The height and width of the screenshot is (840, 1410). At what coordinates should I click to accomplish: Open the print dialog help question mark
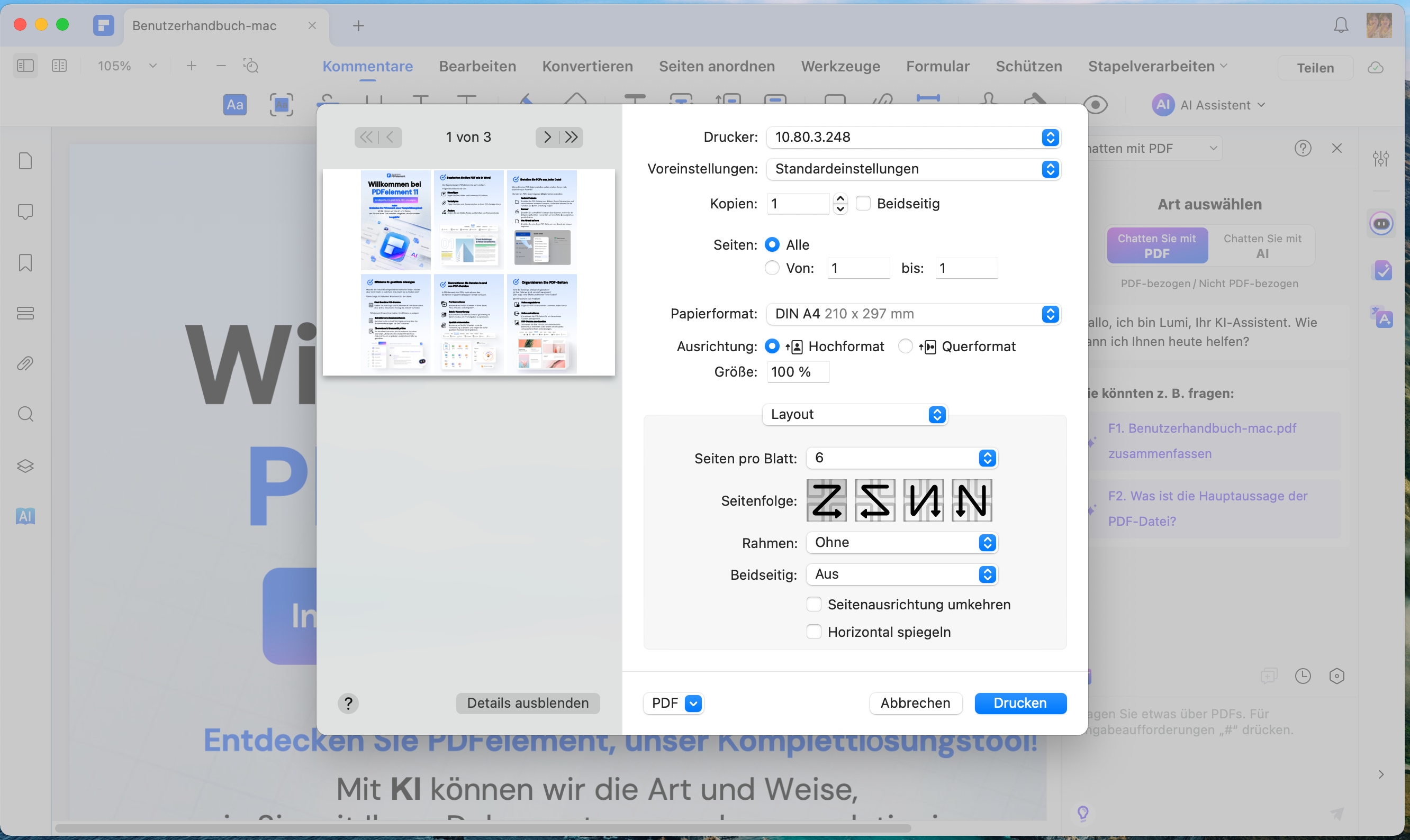pos(348,704)
